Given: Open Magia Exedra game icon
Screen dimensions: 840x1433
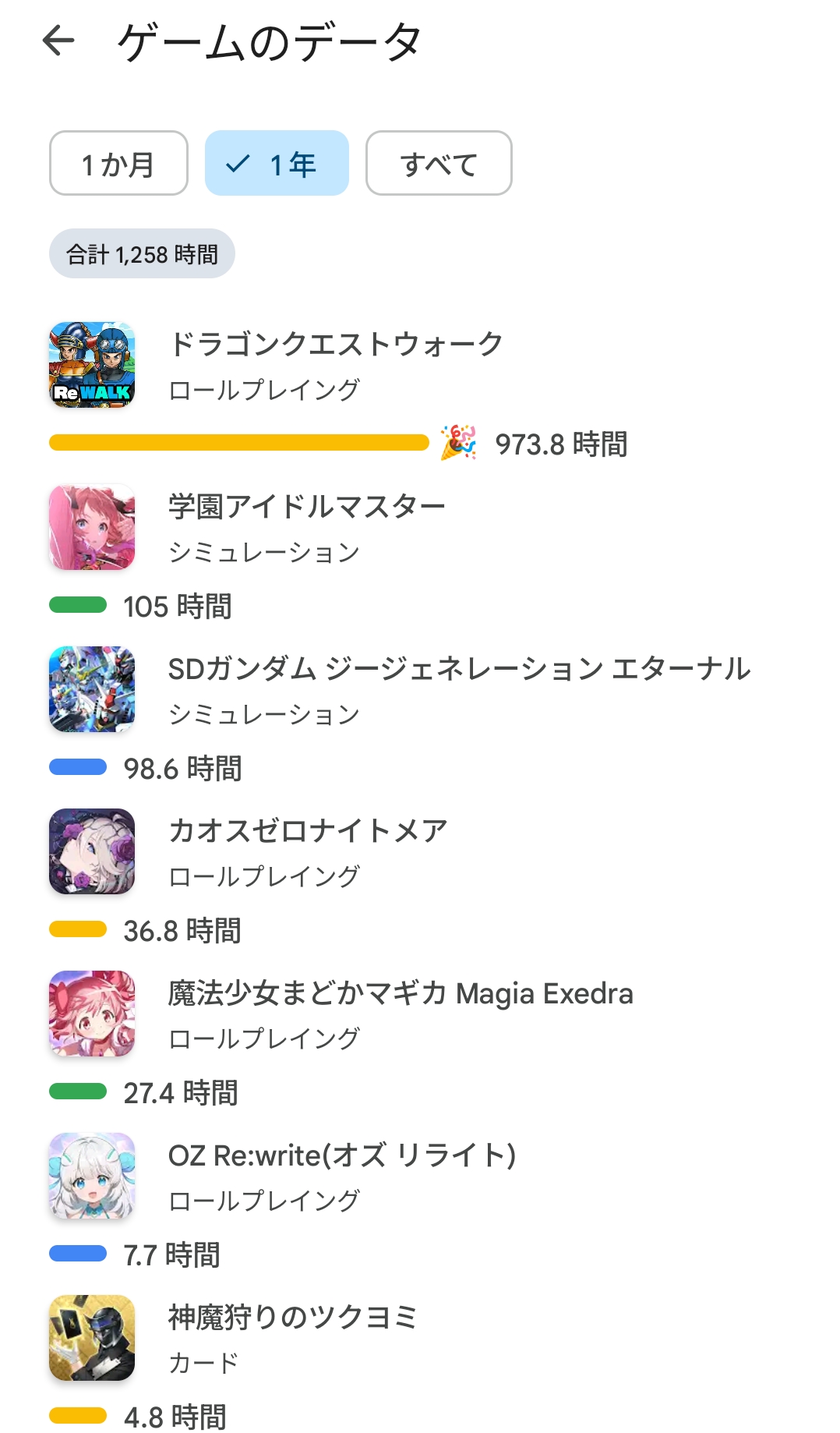Looking at the screenshot, I should tap(92, 1014).
